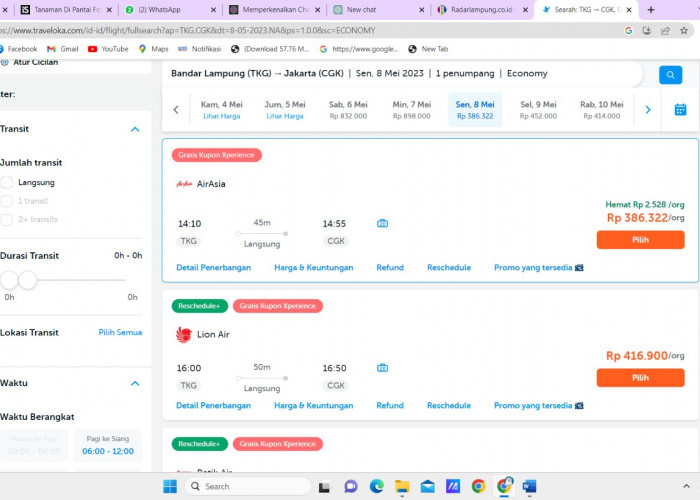Click right handle of Durasi Transit slider

point(28,280)
